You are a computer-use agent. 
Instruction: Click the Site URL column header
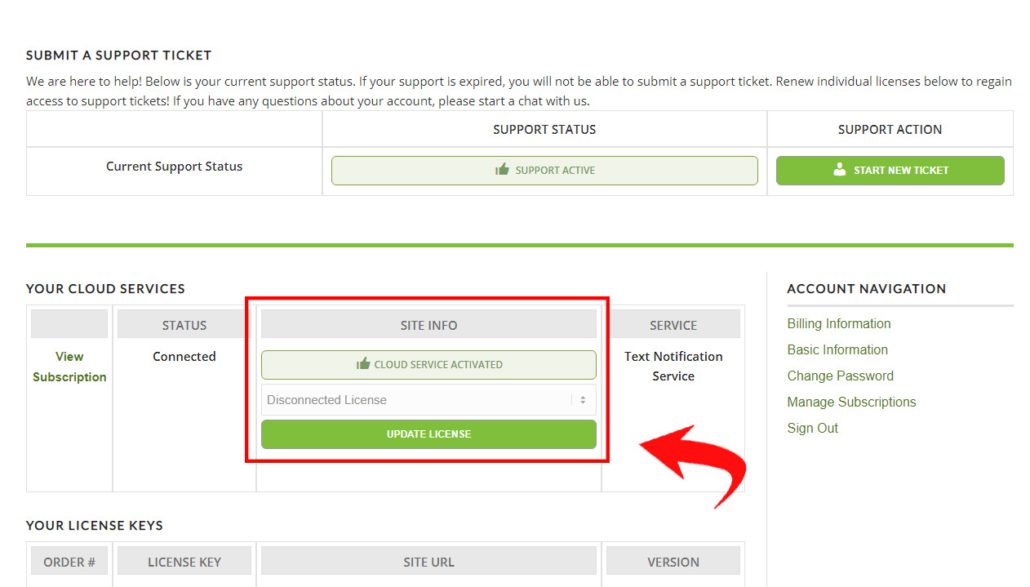pos(428,562)
